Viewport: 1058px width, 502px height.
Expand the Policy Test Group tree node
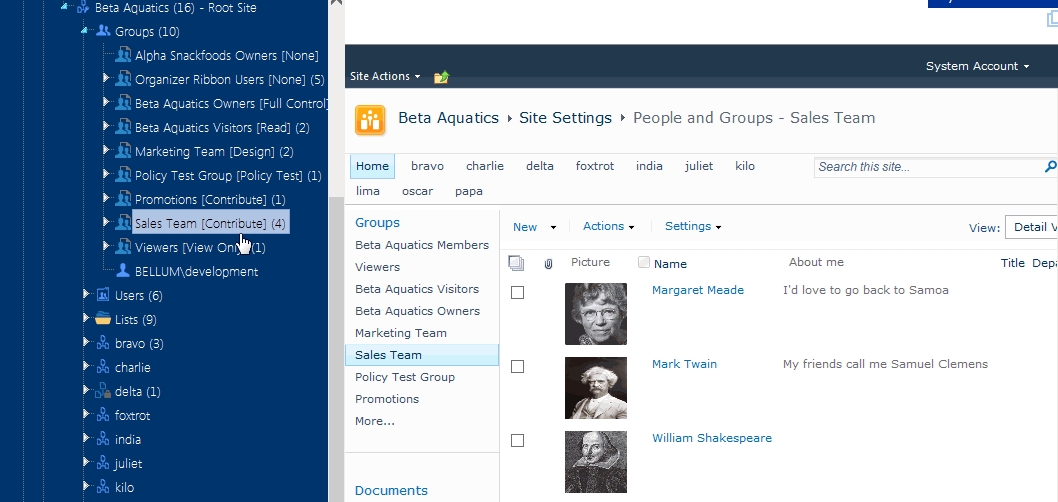107,175
